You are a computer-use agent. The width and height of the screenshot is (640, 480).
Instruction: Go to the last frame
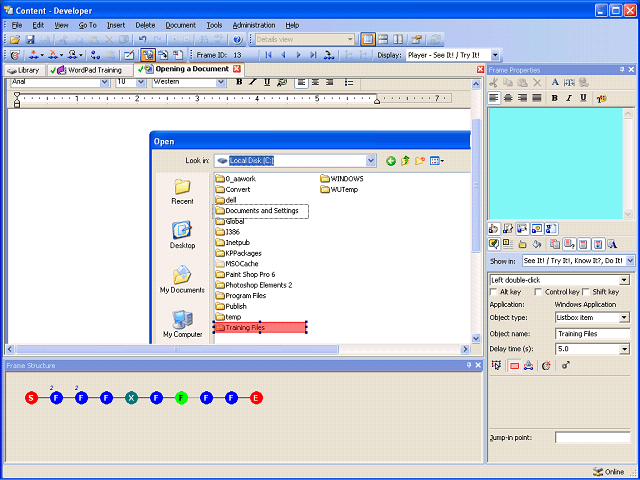313,55
